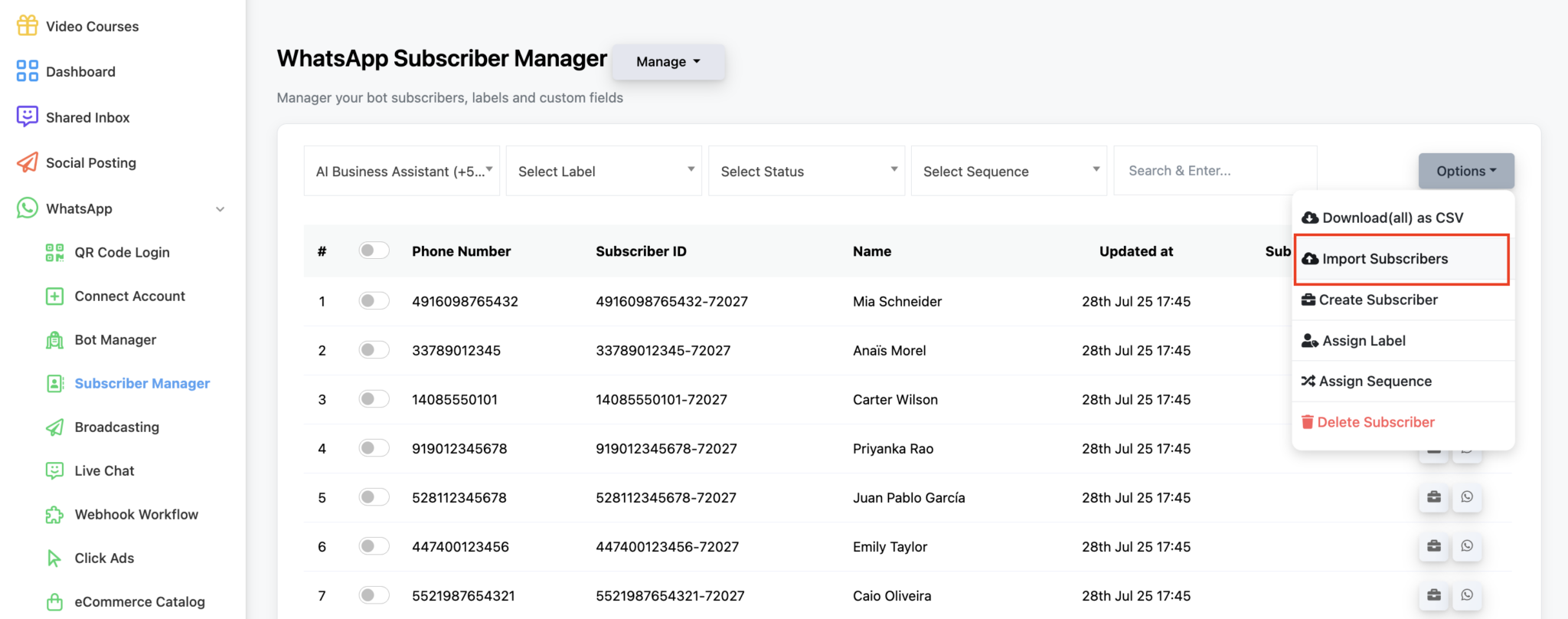Toggle the switch for Emily Taylor

(x=374, y=545)
